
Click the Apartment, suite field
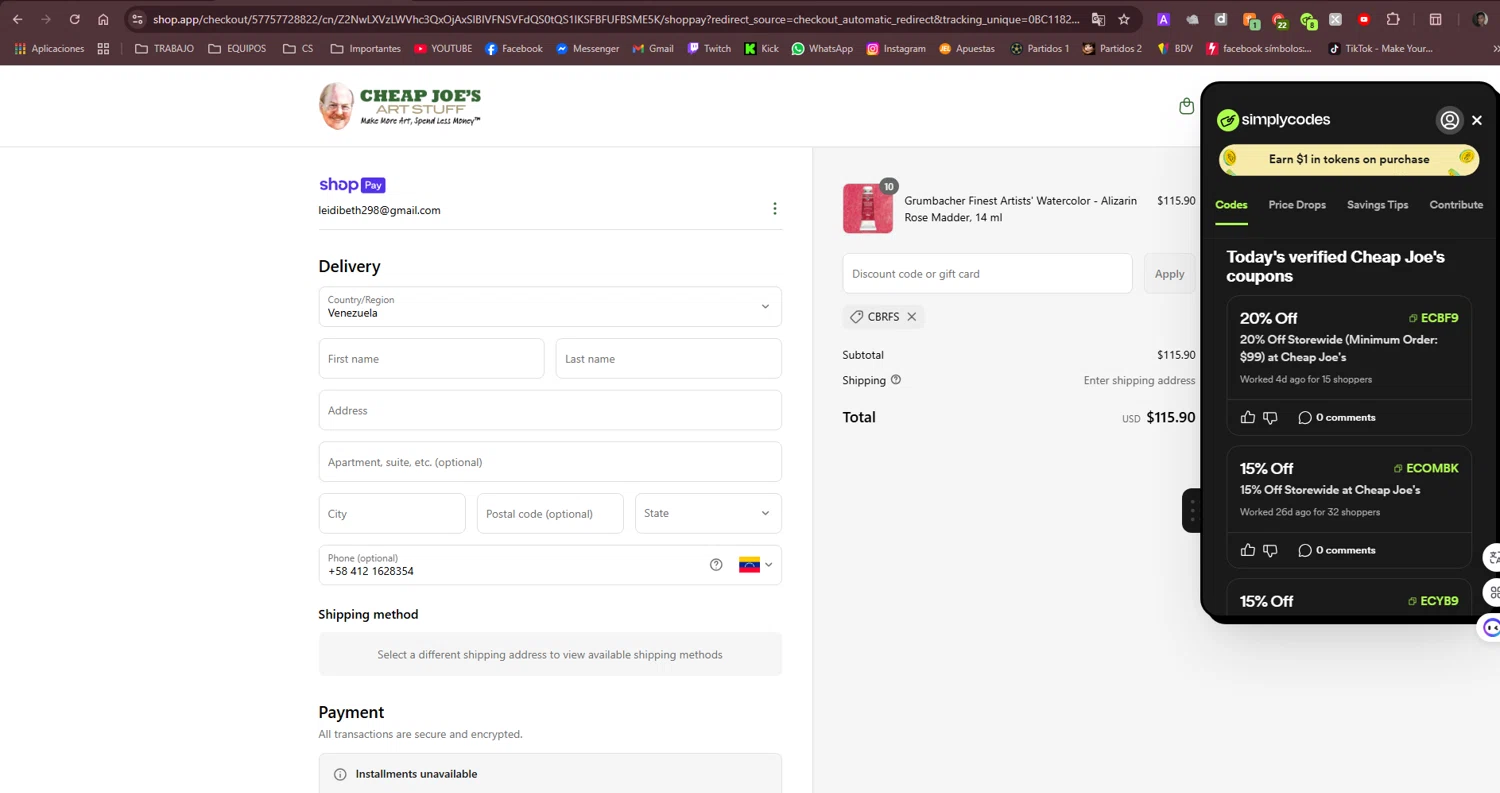coord(550,462)
